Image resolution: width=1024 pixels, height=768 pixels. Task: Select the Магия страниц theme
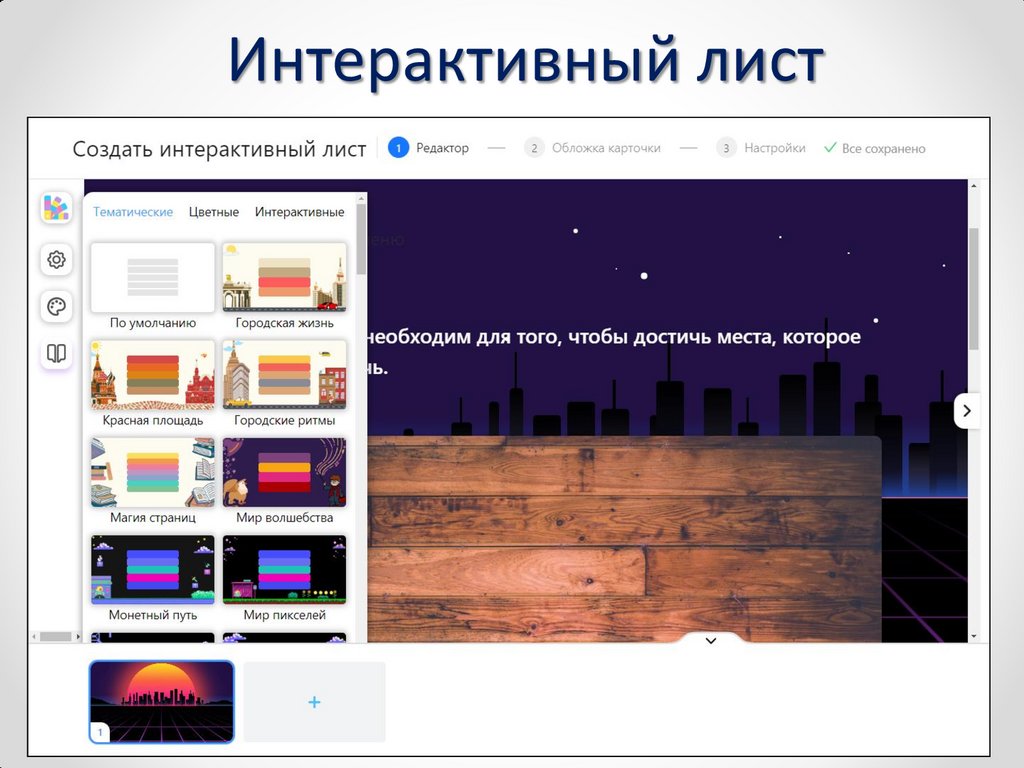click(x=153, y=481)
